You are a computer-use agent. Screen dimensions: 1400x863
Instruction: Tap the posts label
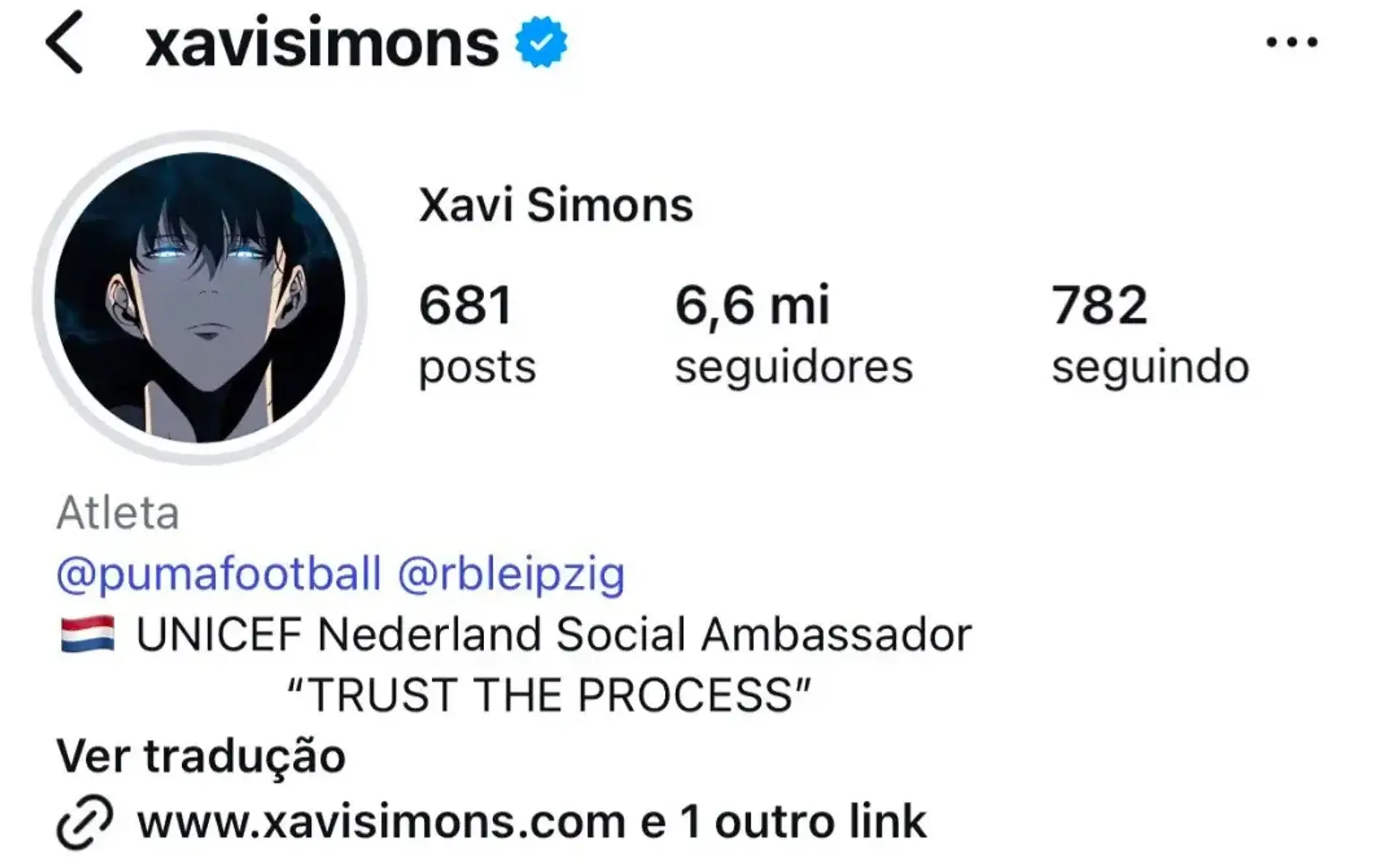[x=477, y=367]
